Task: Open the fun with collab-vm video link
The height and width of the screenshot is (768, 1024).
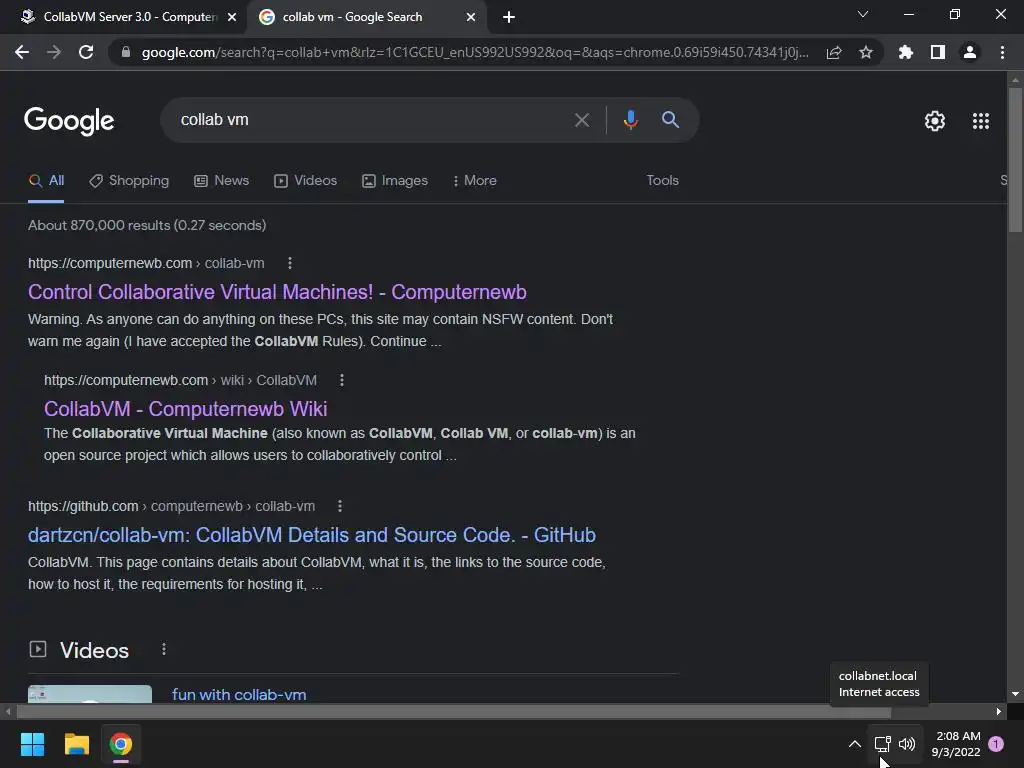Action: click(x=239, y=695)
